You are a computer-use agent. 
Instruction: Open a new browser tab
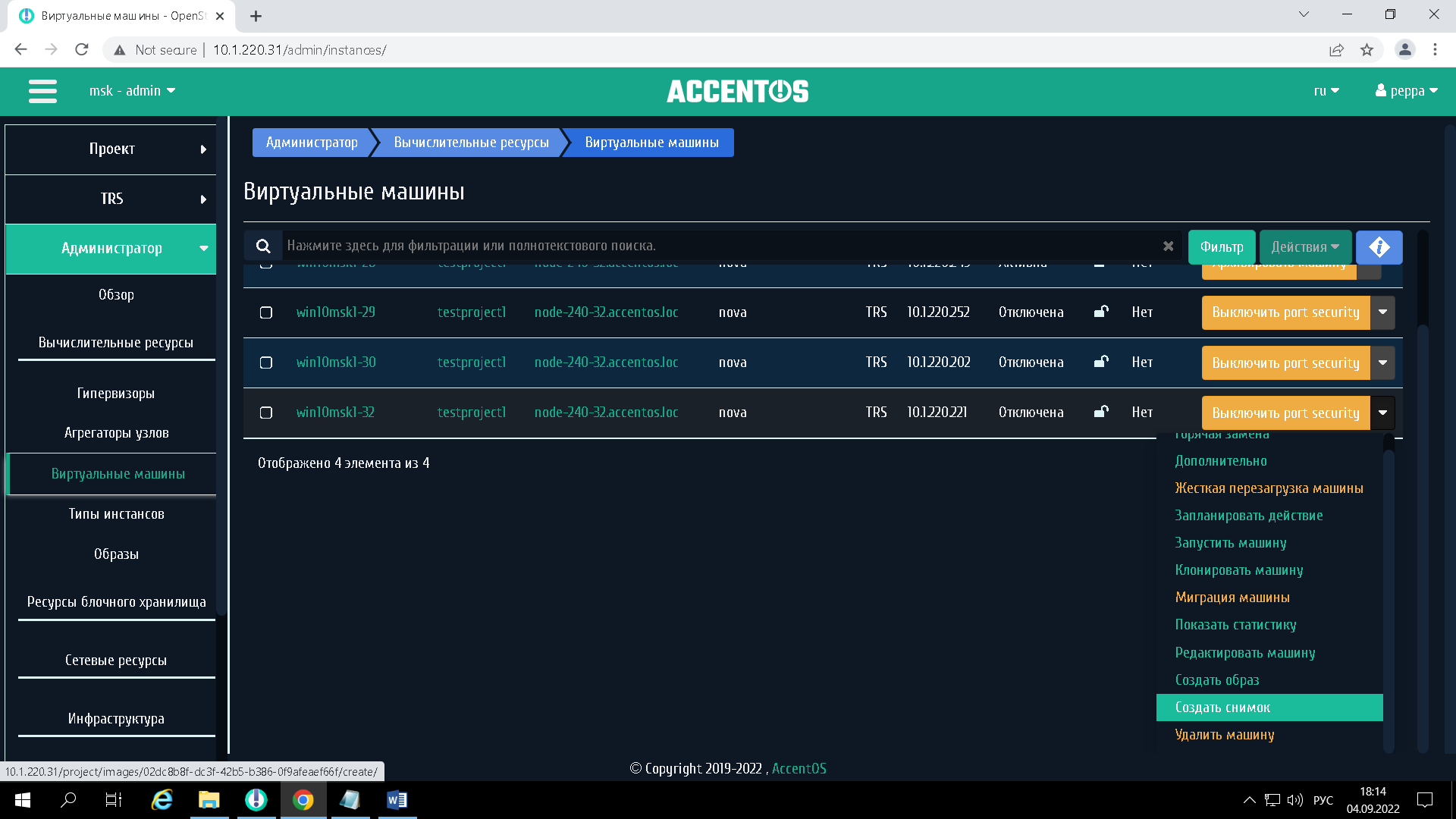click(256, 16)
